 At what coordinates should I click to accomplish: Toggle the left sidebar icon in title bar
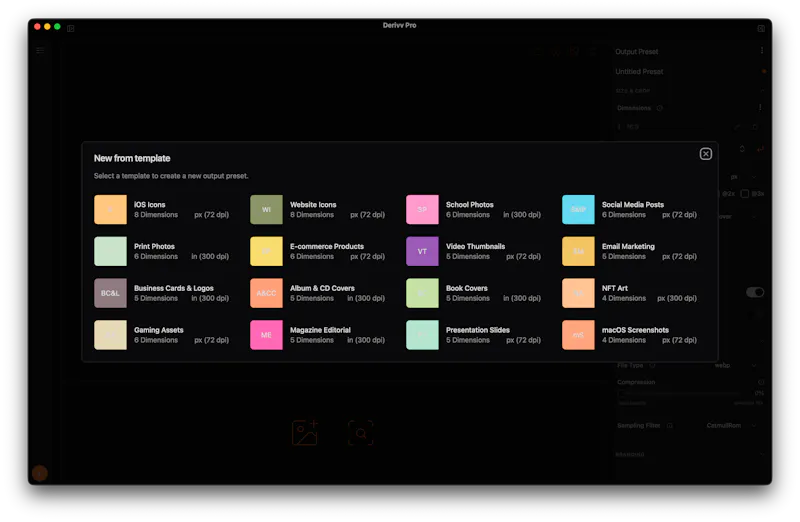click(x=70, y=29)
